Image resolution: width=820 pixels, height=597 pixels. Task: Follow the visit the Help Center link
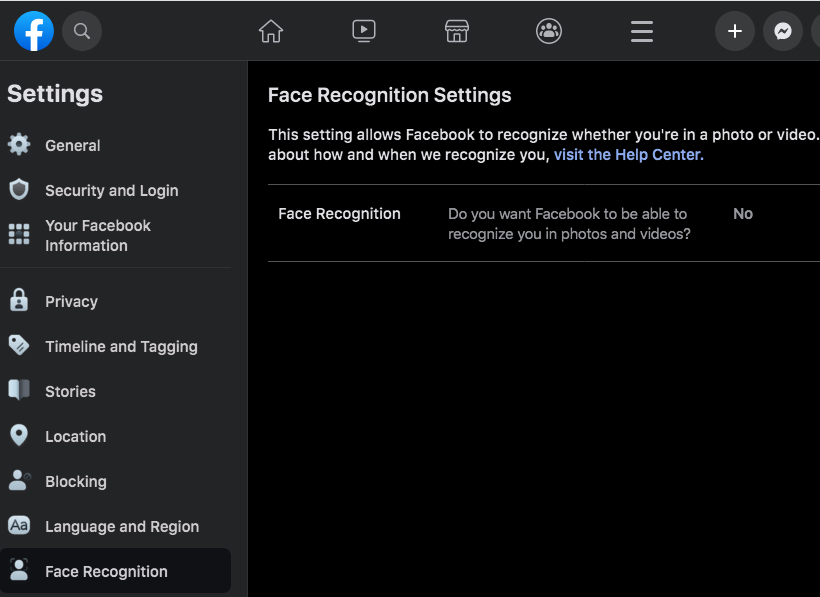[x=629, y=155]
